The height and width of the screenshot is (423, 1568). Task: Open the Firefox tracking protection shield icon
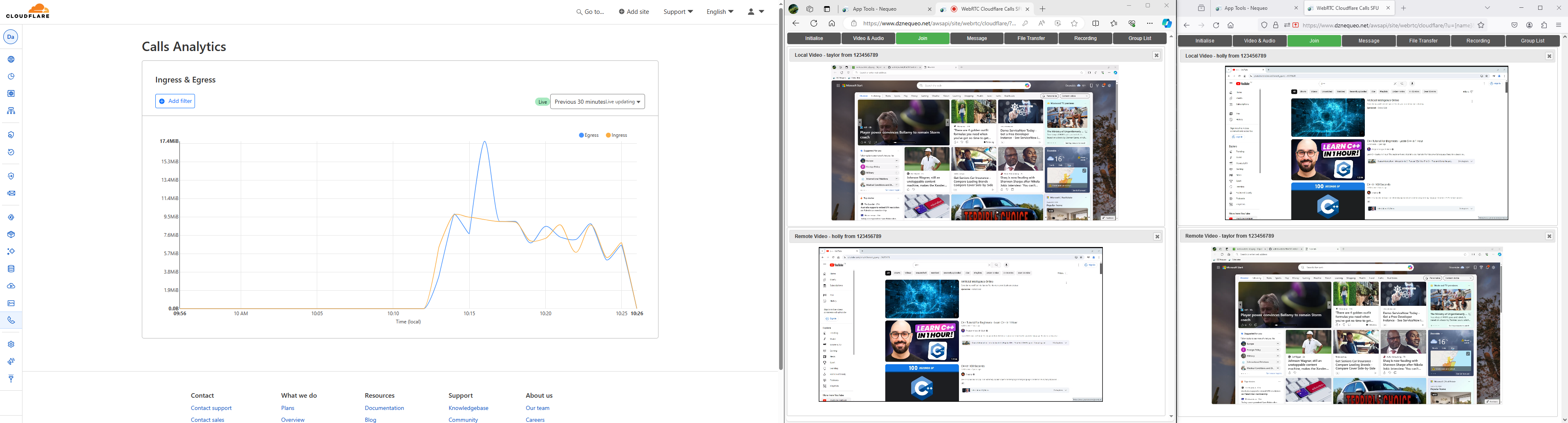click(1264, 26)
